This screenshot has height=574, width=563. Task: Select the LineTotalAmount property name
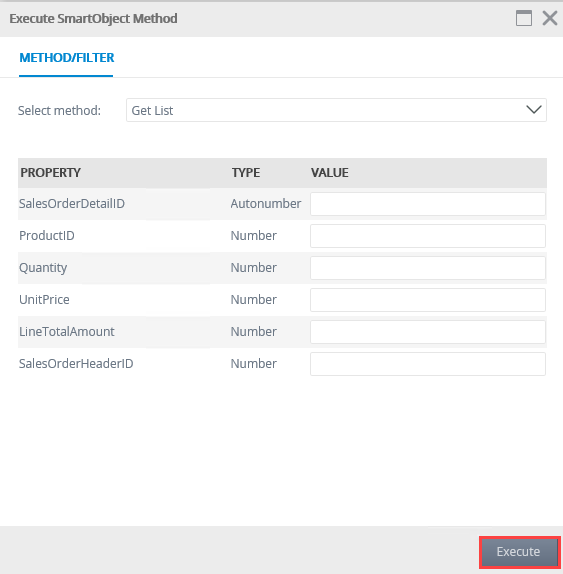(x=67, y=332)
